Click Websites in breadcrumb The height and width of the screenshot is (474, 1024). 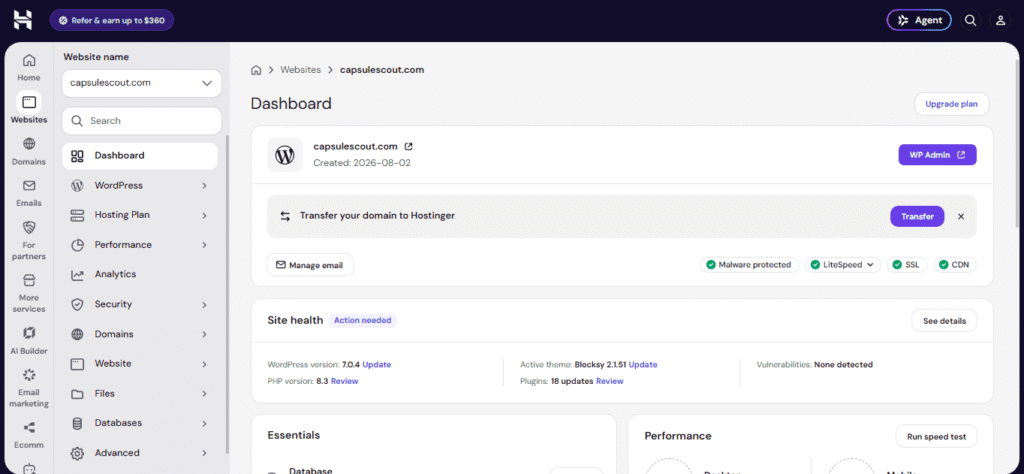coord(300,70)
